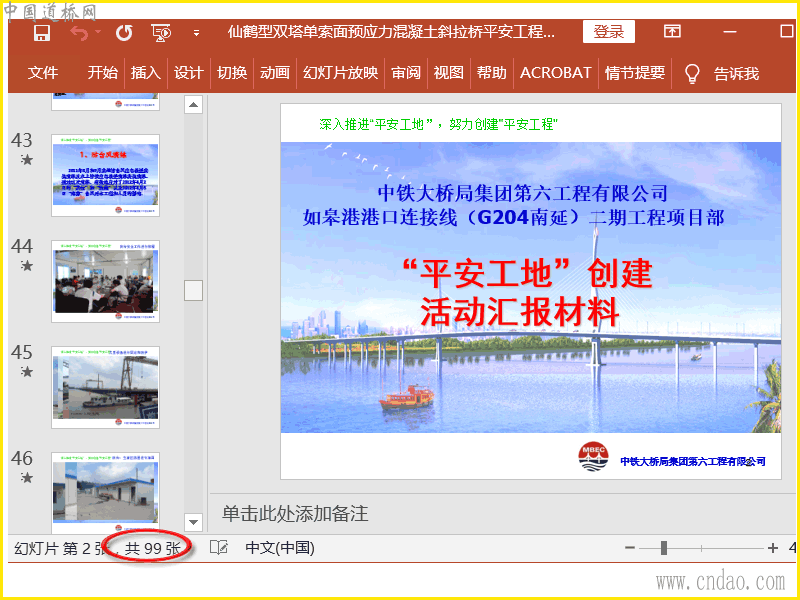Image resolution: width=800 pixels, height=600 pixels.
Task: Open the 视图 ribbon tab
Action: 449,73
